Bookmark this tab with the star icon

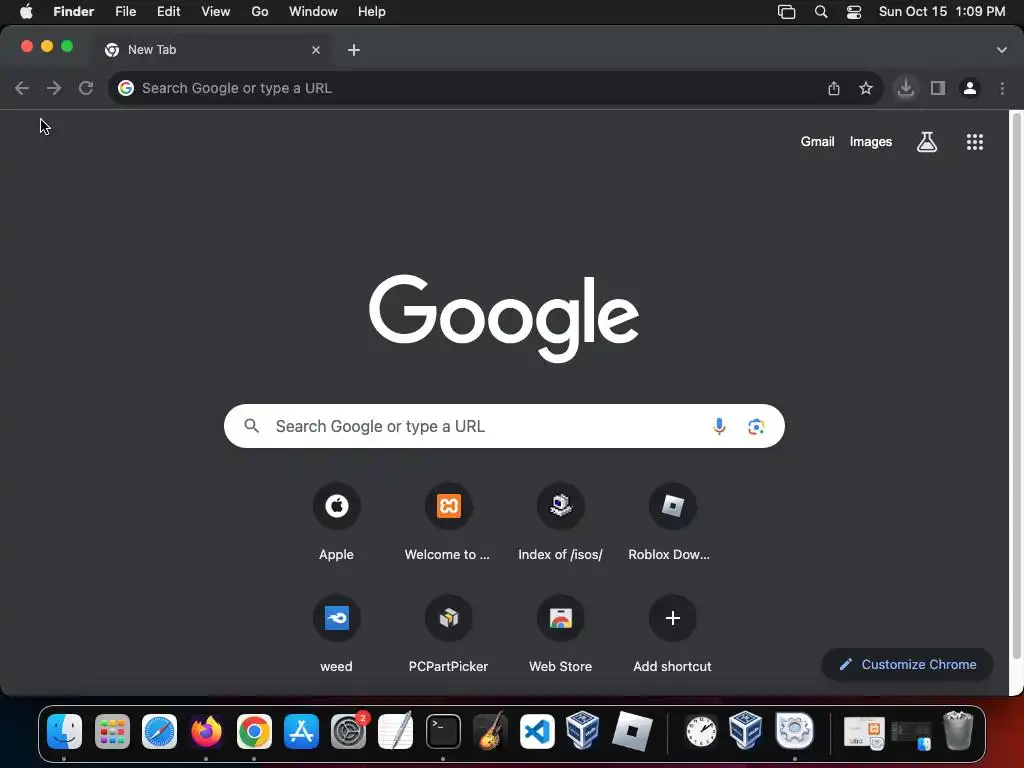[866, 88]
